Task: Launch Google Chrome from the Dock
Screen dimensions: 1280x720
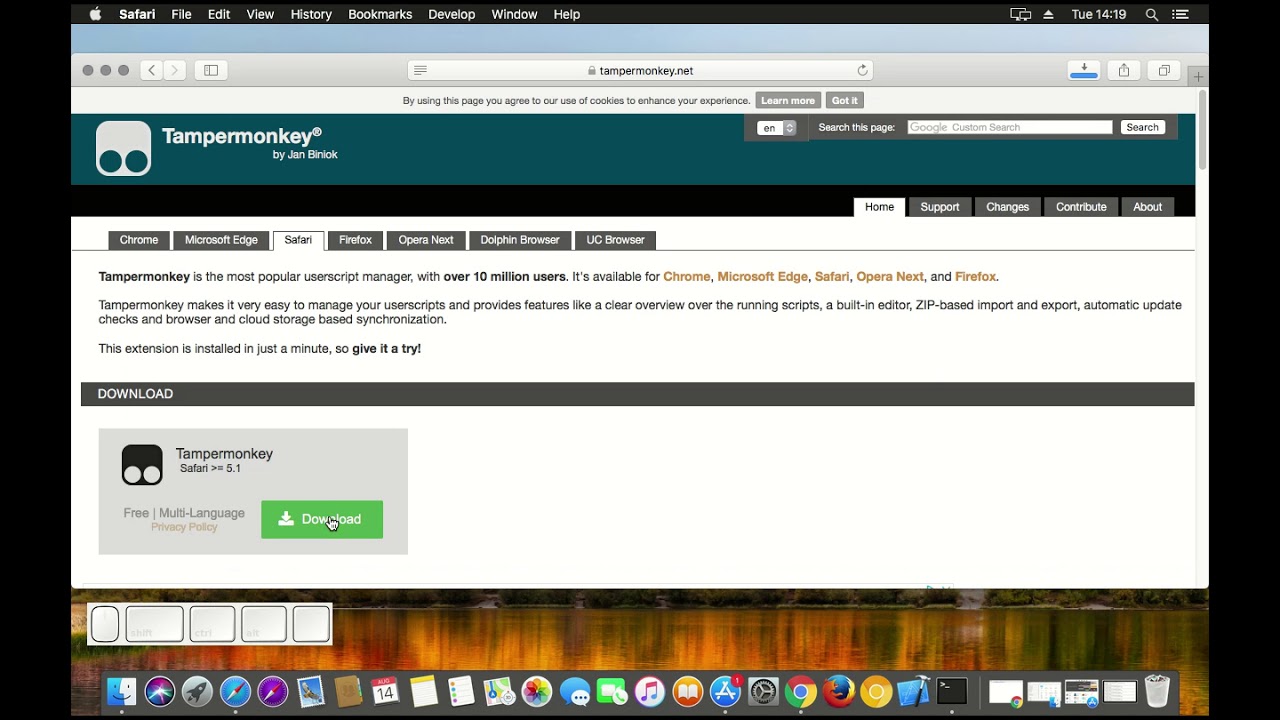Action: (800, 691)
